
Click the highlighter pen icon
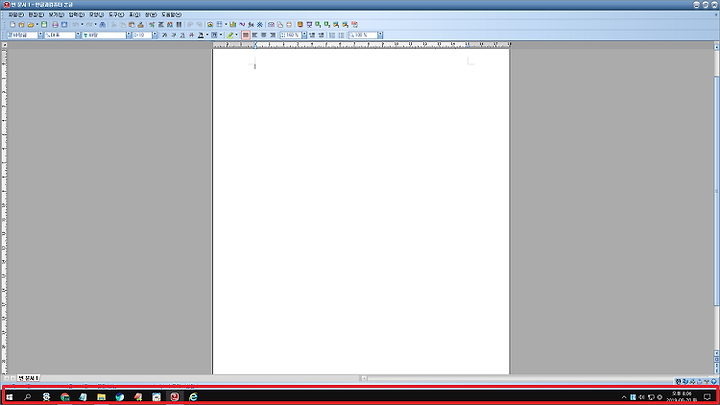(231, 35)
